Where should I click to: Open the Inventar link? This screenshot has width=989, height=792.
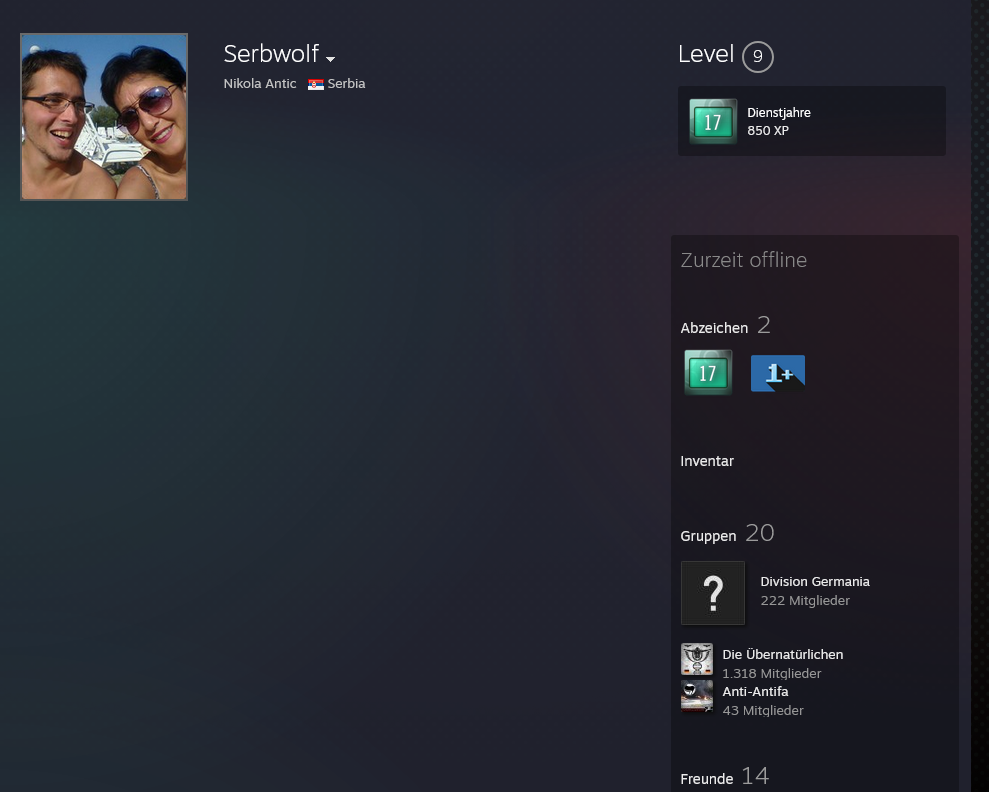click(x=707, y=461)
